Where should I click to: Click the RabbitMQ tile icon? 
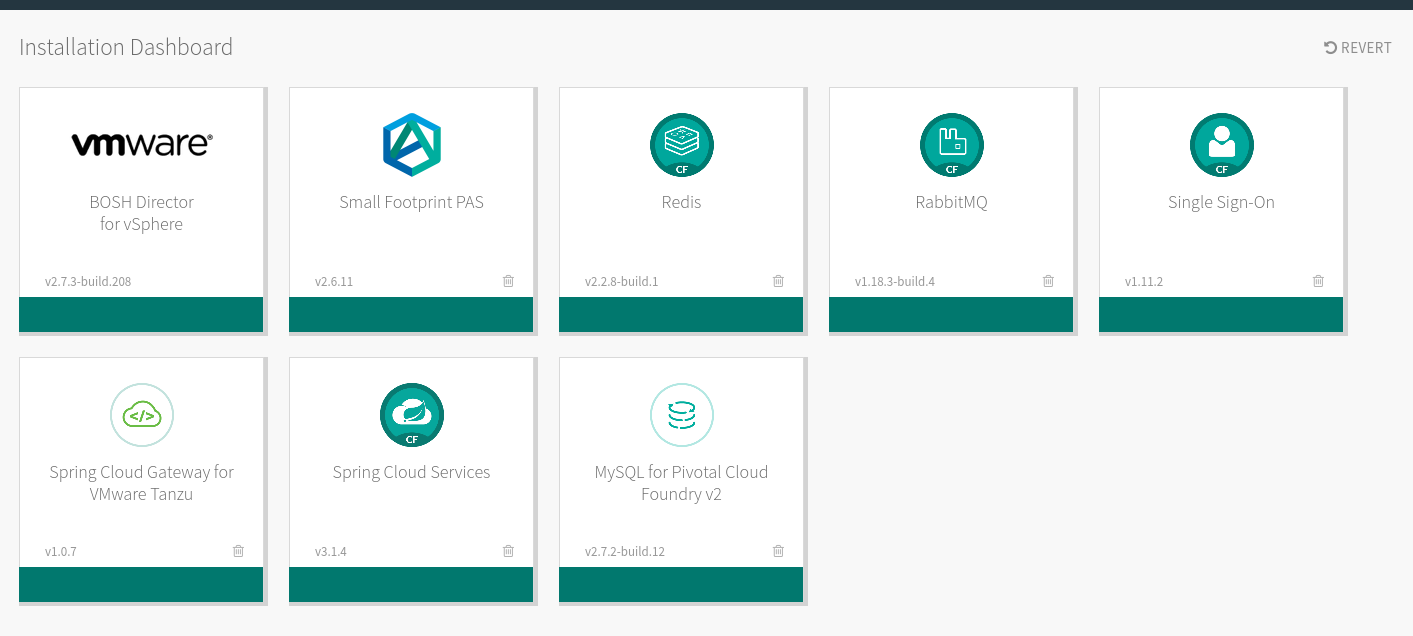click(951, 145)
